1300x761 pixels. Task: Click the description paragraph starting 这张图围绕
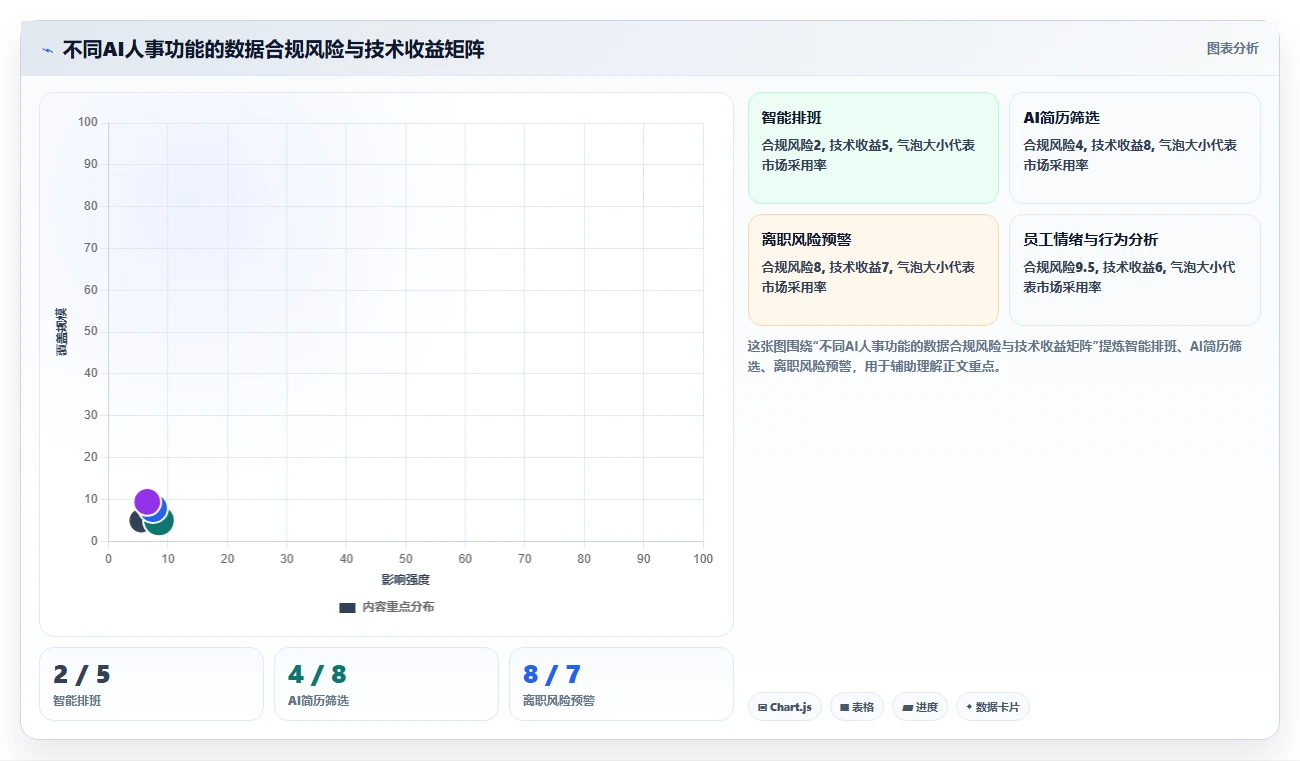(x=995, y=356)
